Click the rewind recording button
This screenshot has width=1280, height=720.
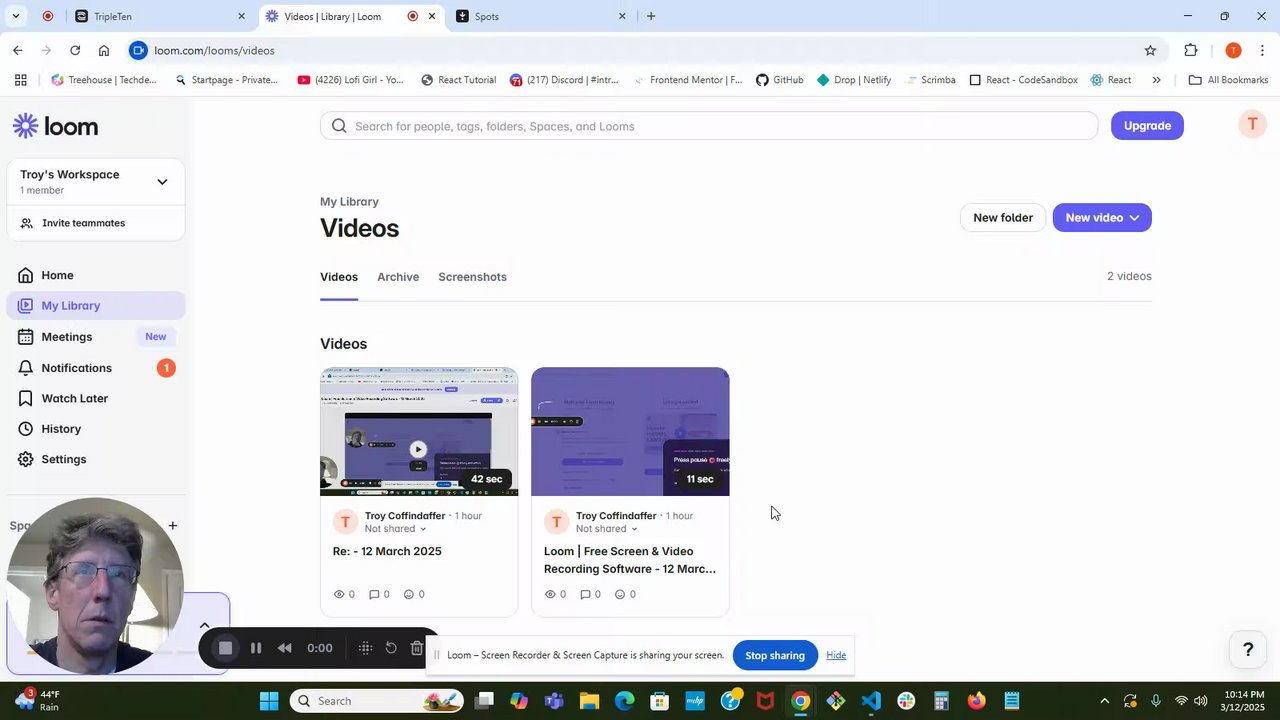pos(285,648)
